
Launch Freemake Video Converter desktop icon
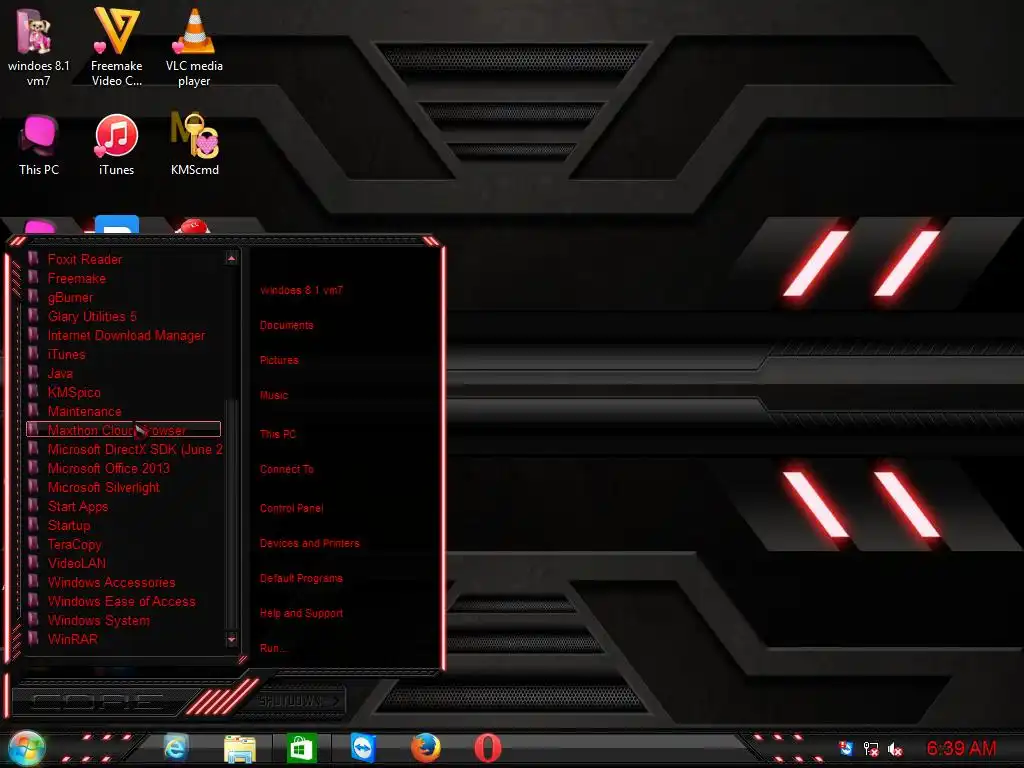coord(116,48)
